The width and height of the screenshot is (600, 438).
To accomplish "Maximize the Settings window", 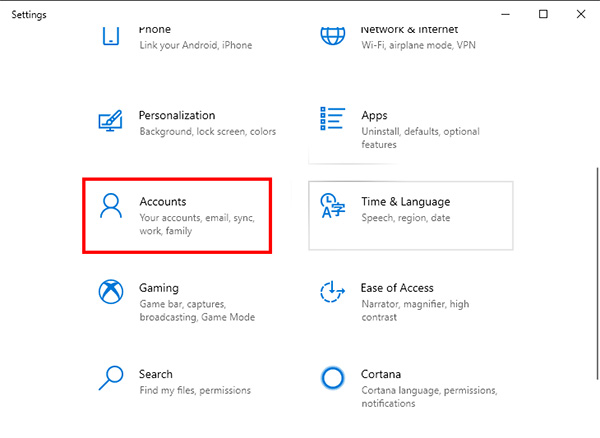I will click(x=543, y=15).
